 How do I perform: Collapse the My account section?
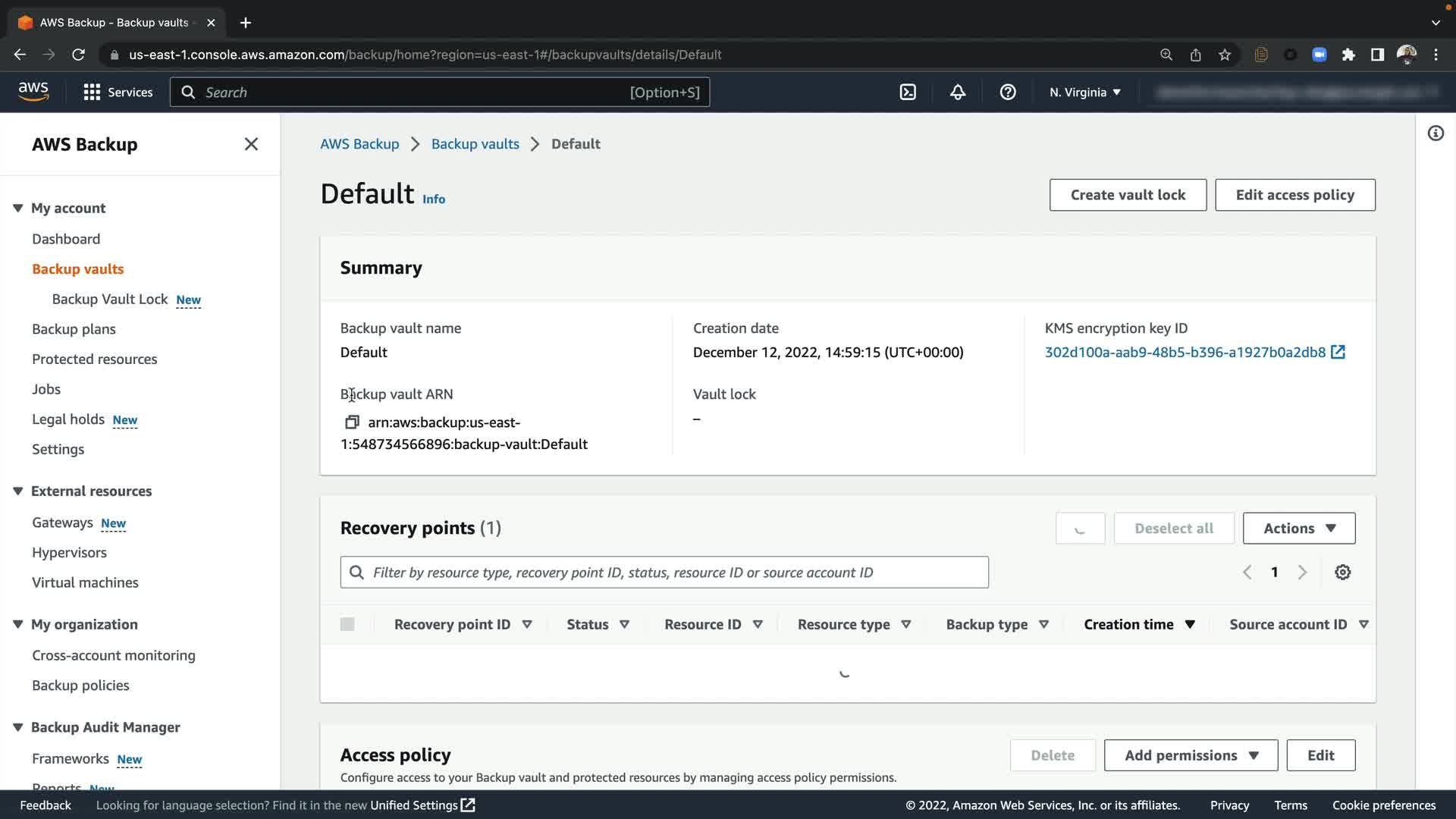[18, 208]
